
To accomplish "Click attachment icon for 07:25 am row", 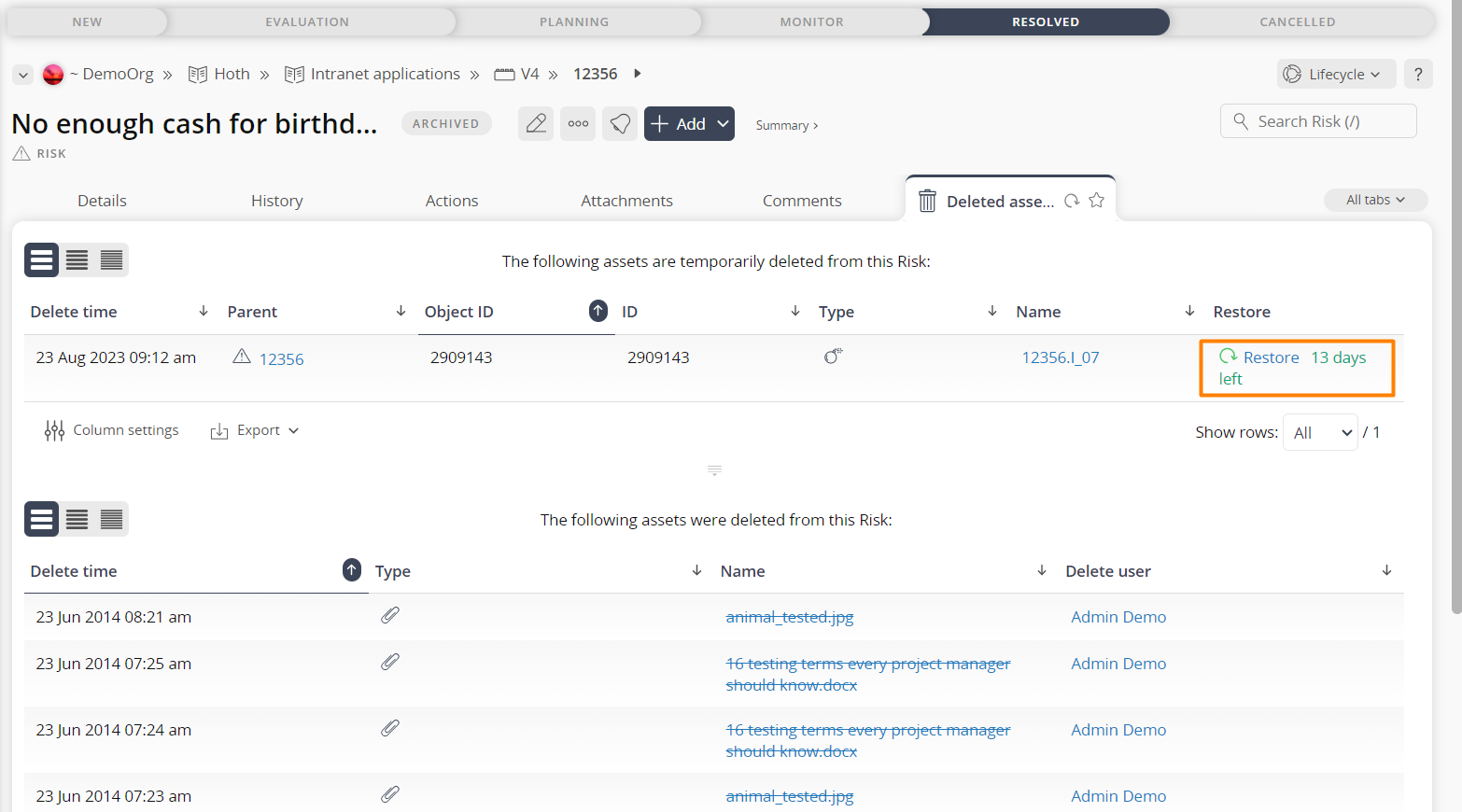I will tap(390, 662).
